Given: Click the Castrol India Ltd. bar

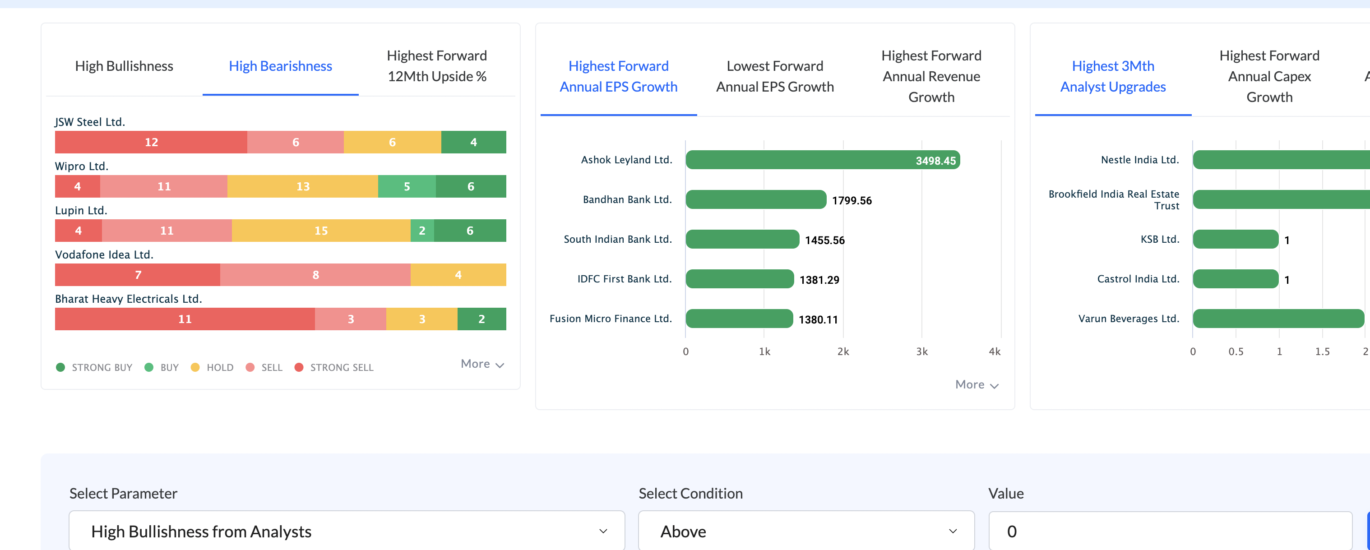Looking at the screenshot, I should (1236, 279).
